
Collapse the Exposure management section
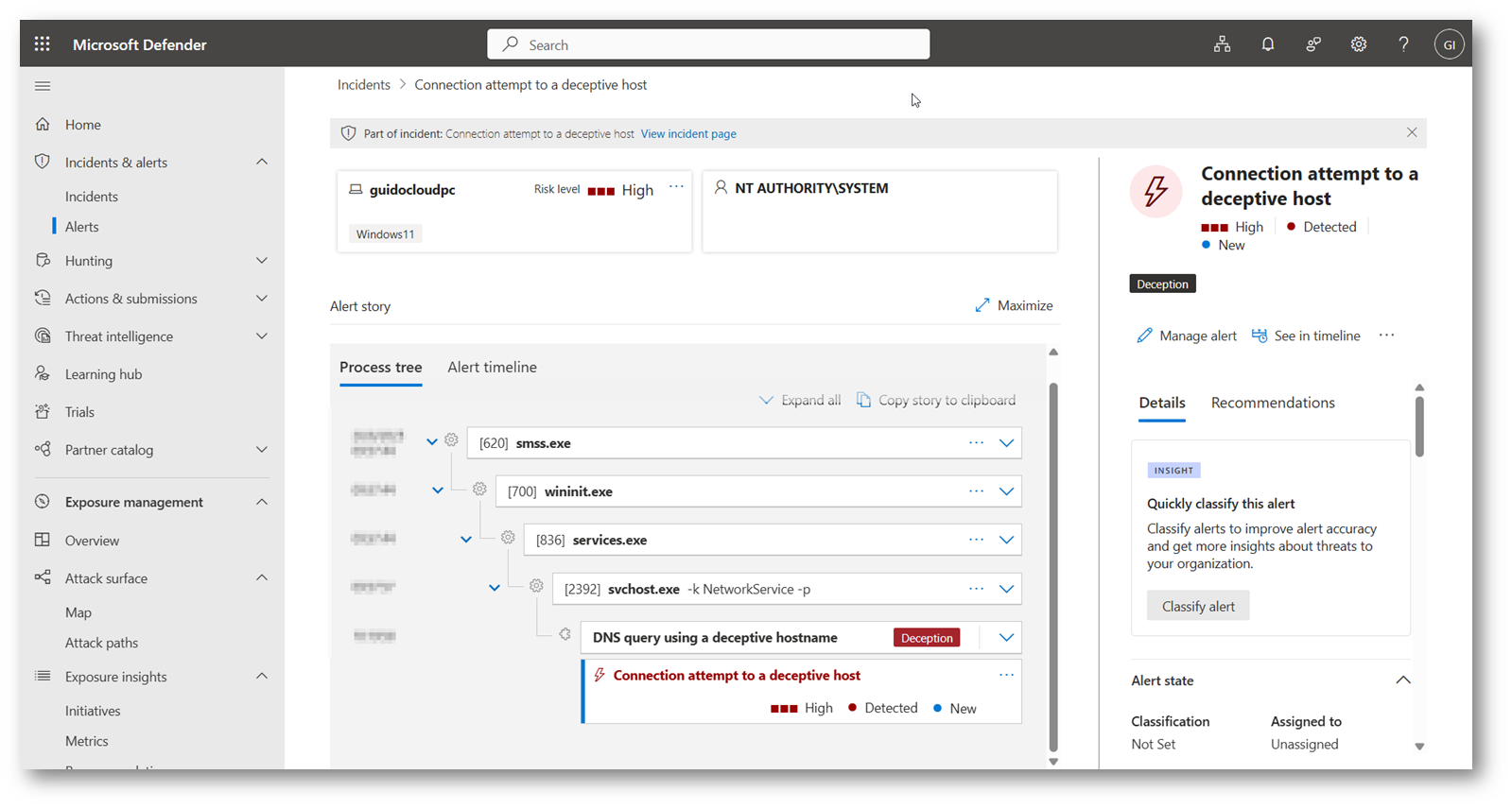pos(262,502)
